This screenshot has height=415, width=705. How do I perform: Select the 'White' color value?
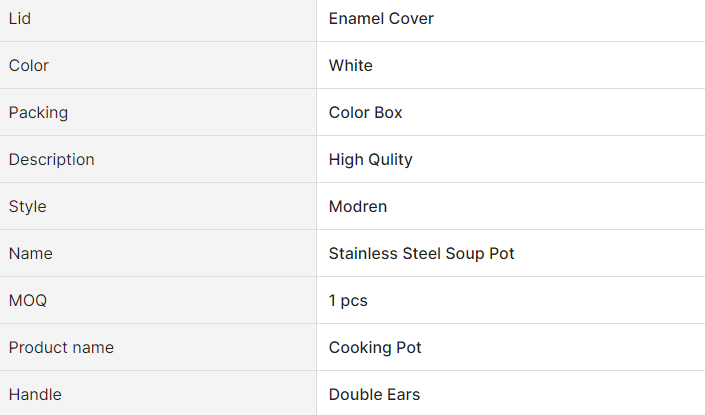click(x=351, y=65)
